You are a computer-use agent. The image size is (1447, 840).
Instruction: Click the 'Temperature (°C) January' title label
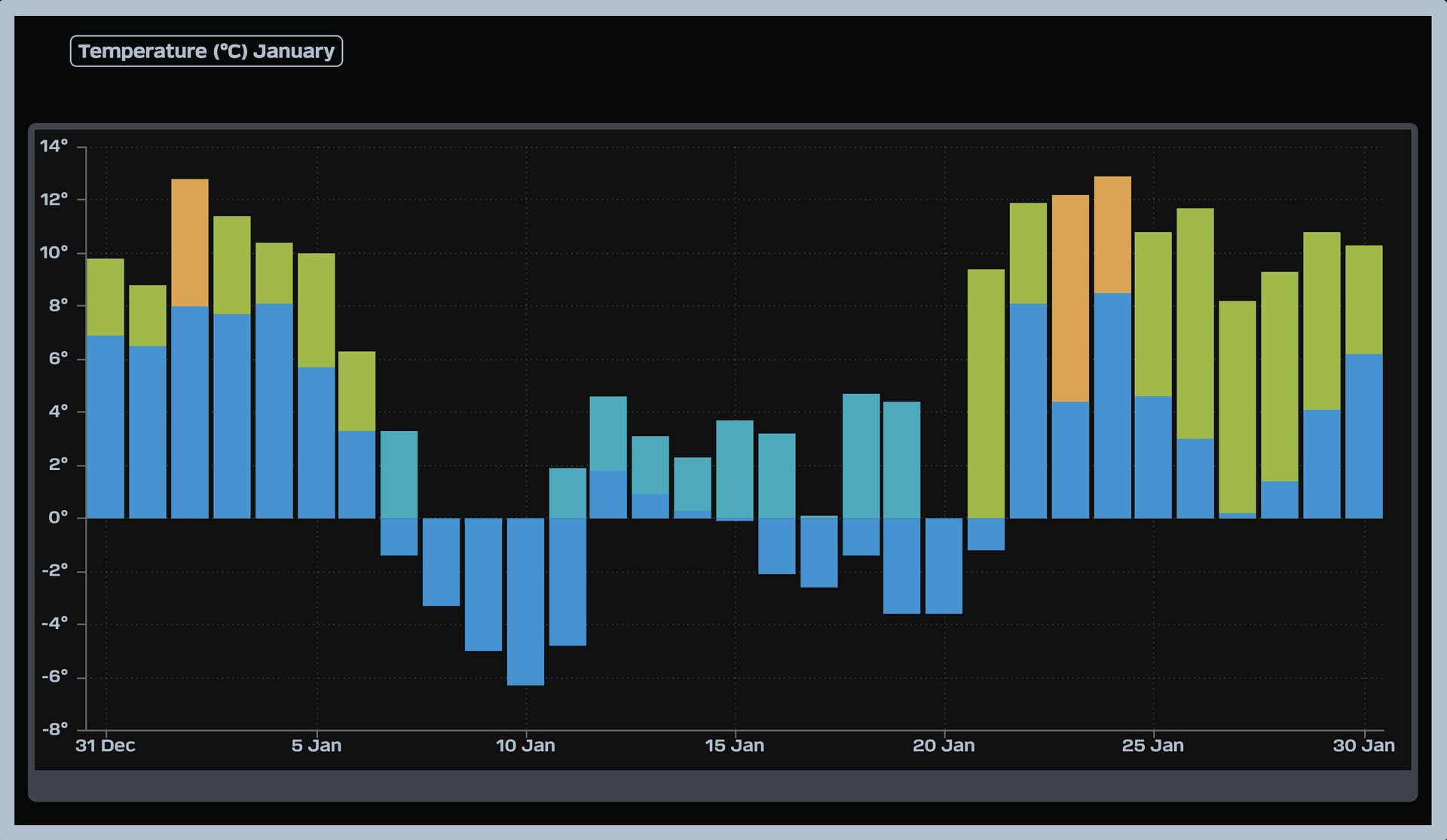coord(206,51)
